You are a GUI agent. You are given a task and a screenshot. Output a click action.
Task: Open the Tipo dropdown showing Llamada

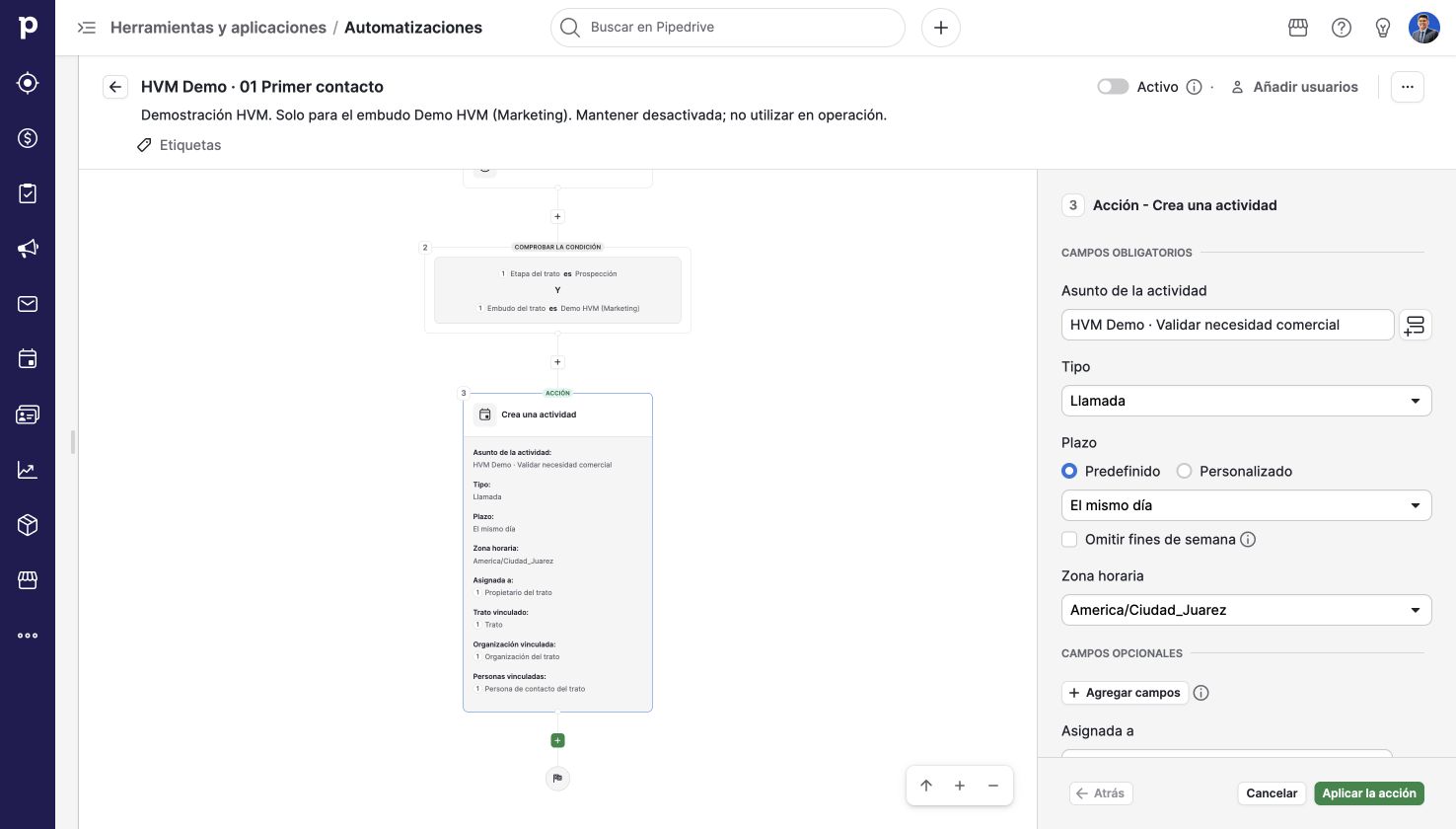[x=1246, y=401]
